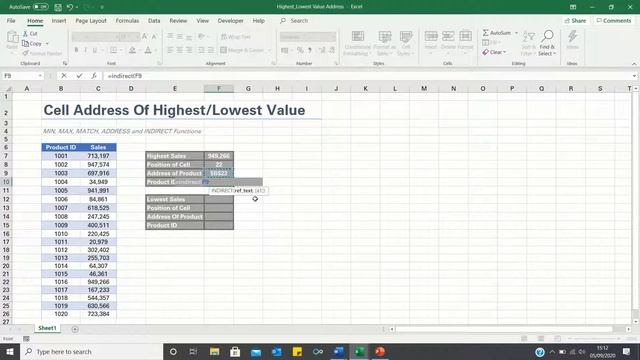
Task: Click the Sheet1 tab
Action: pos(47,328)
